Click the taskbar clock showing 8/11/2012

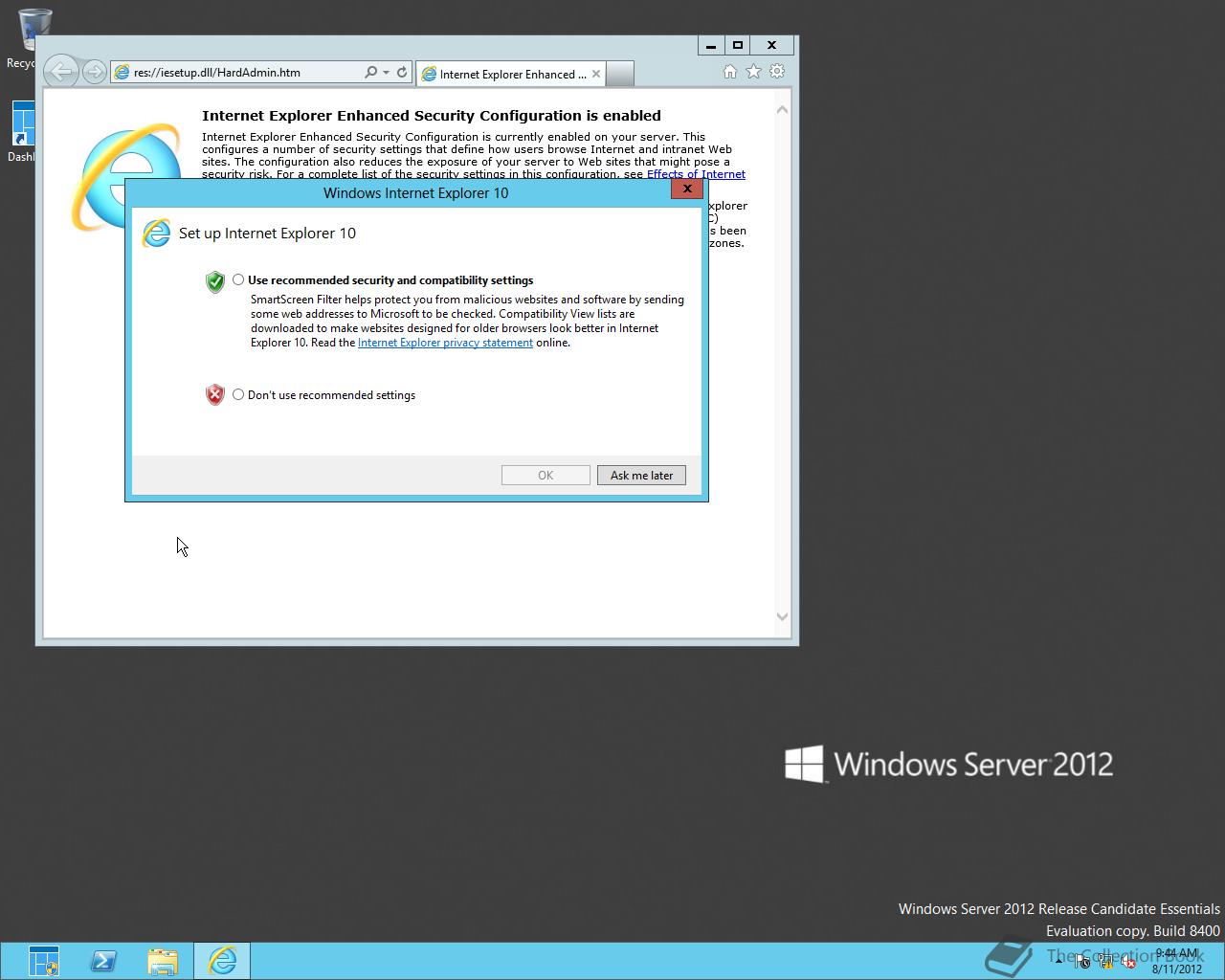(x=1176, y=961)
